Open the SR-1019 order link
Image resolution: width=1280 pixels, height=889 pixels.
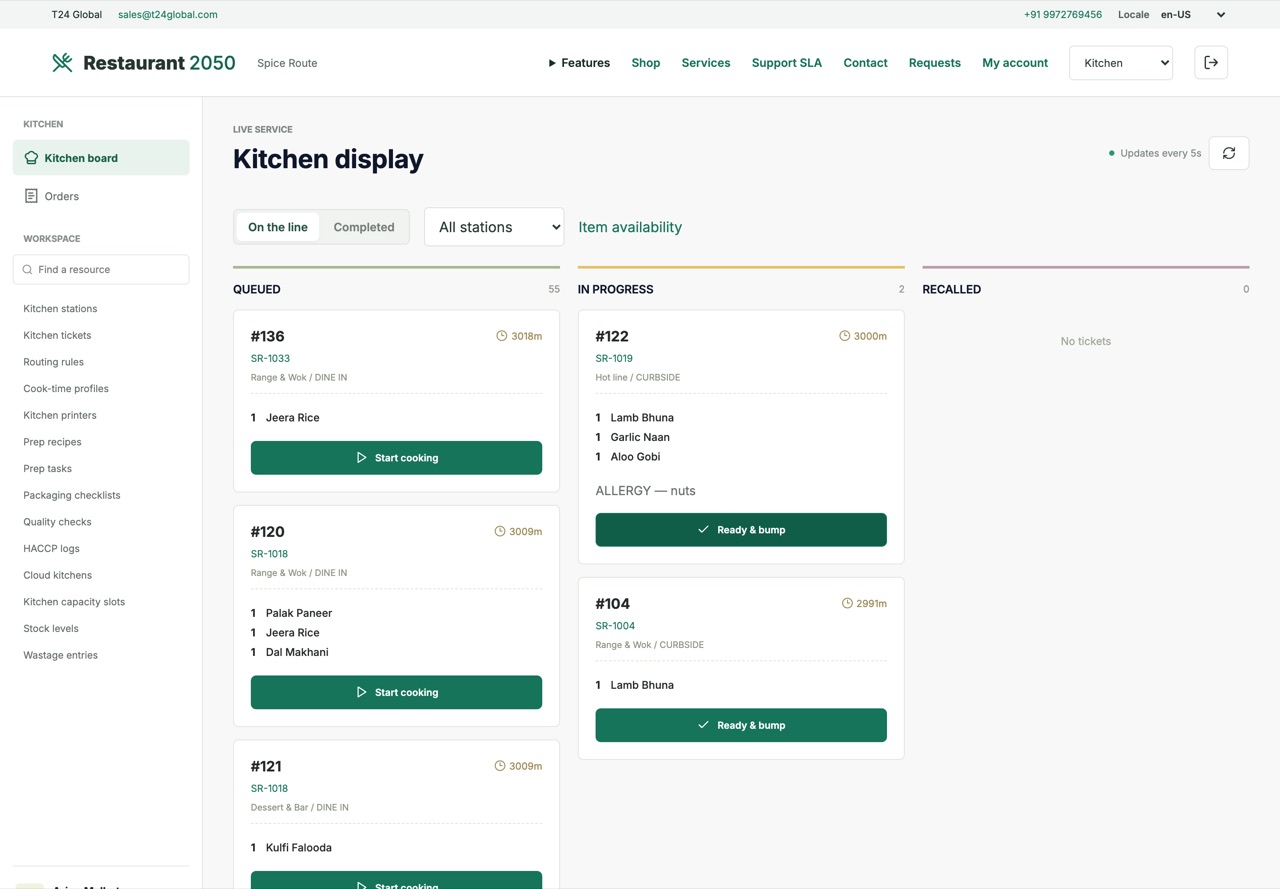pos(614,358)
